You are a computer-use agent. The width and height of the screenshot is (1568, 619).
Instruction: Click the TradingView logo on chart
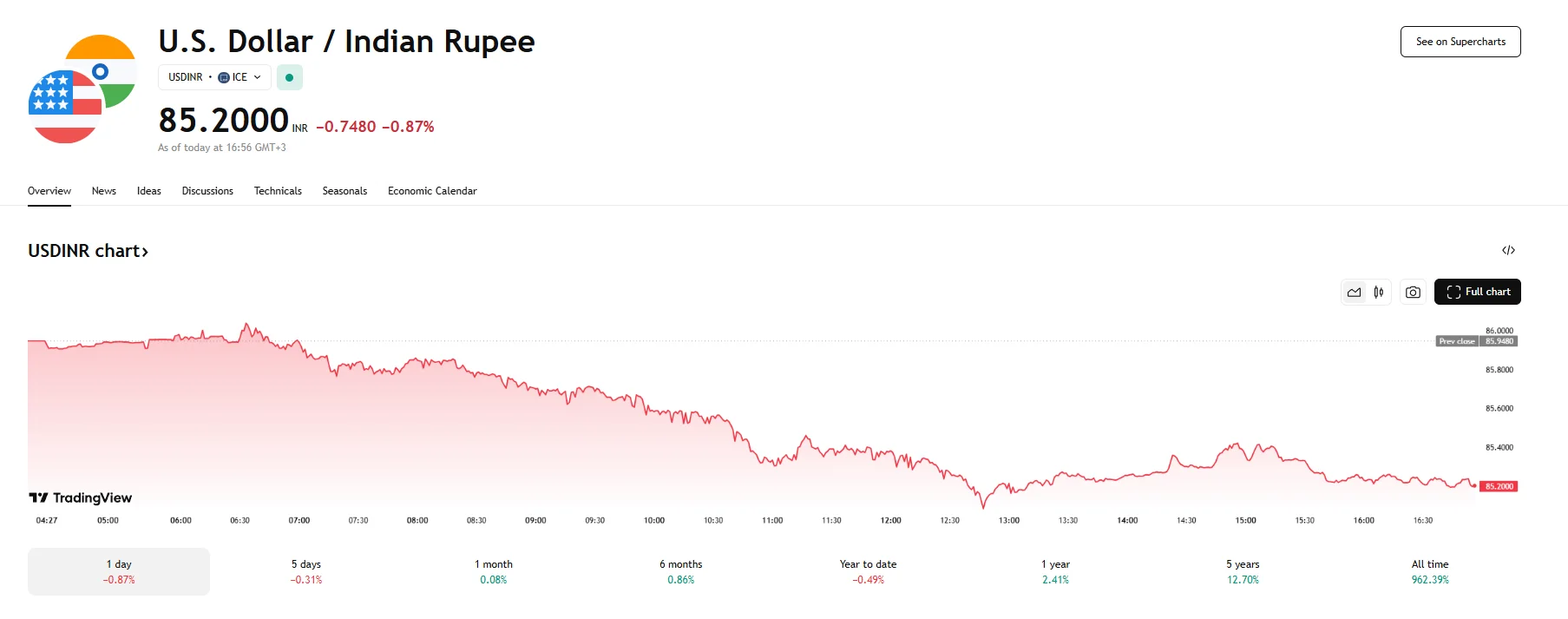pyautogui.click(x=81, y=497)
